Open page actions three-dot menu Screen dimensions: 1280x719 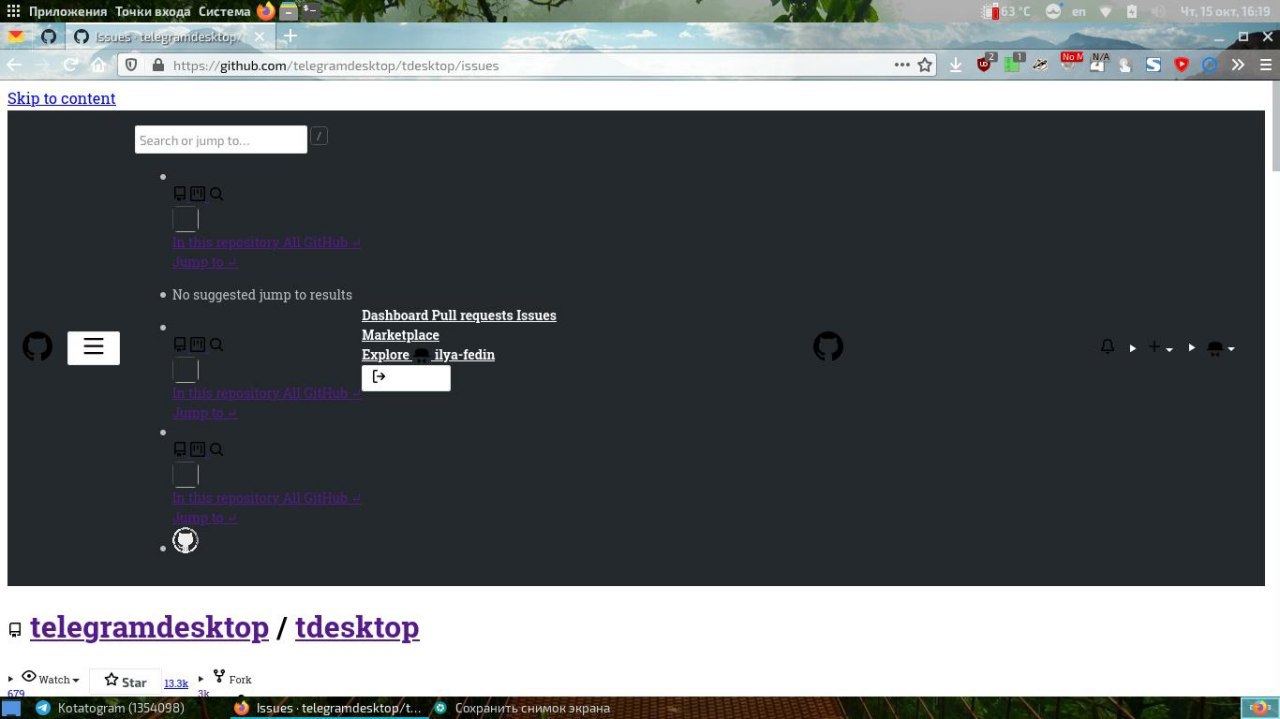(x=902, y=65)
